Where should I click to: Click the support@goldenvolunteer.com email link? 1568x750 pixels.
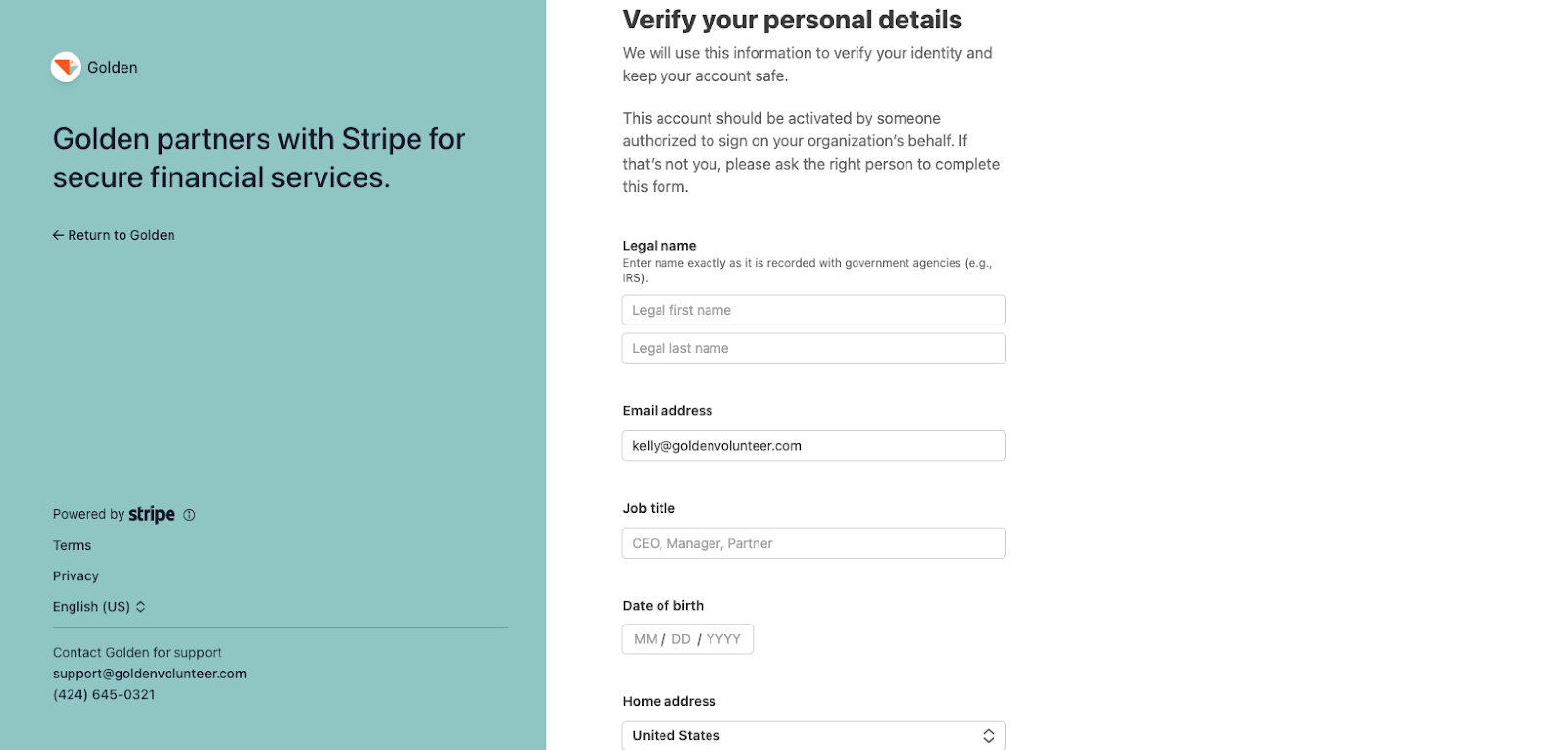150,674
